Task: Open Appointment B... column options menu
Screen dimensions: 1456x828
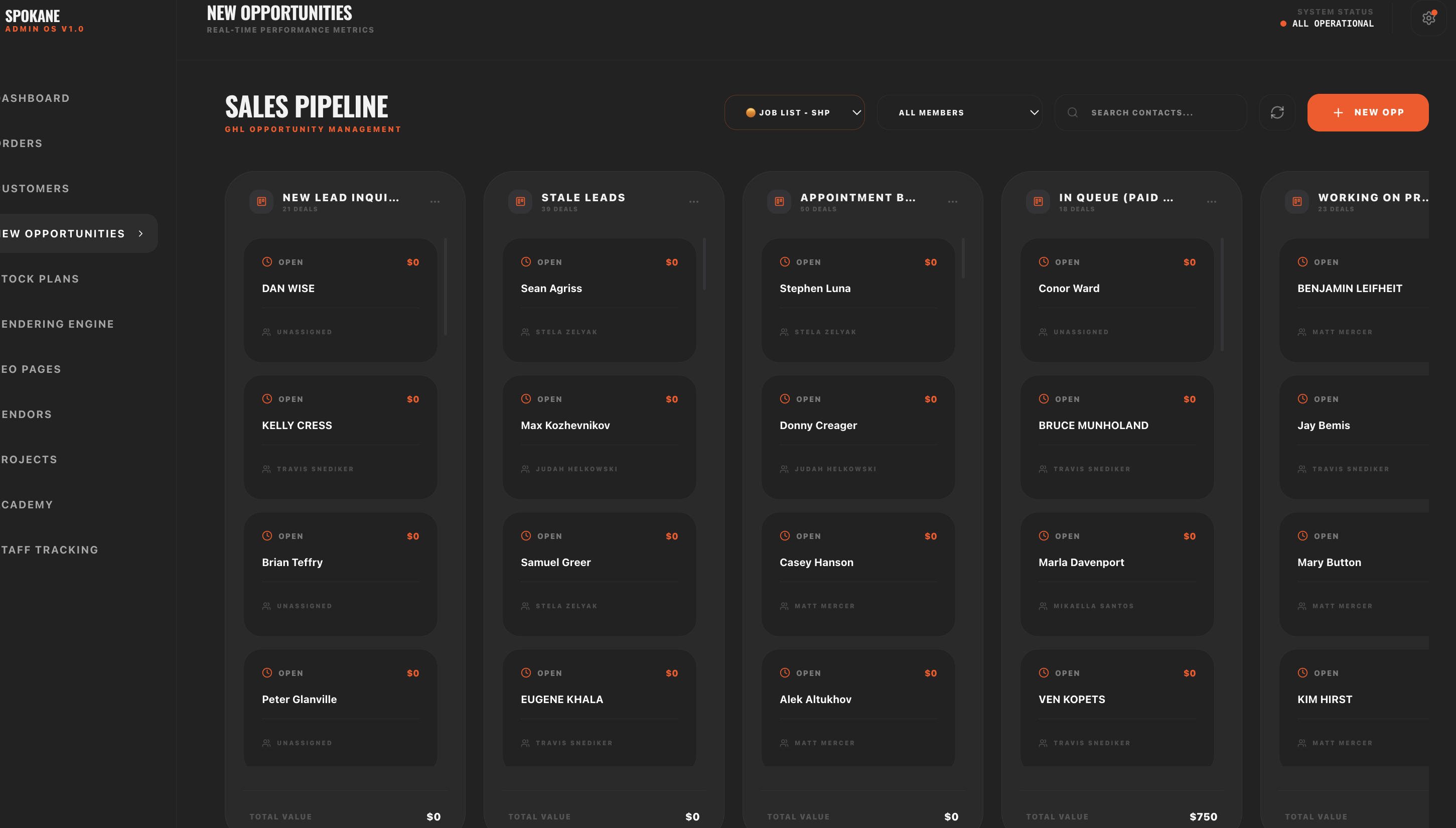Action: tap(953, 202)
